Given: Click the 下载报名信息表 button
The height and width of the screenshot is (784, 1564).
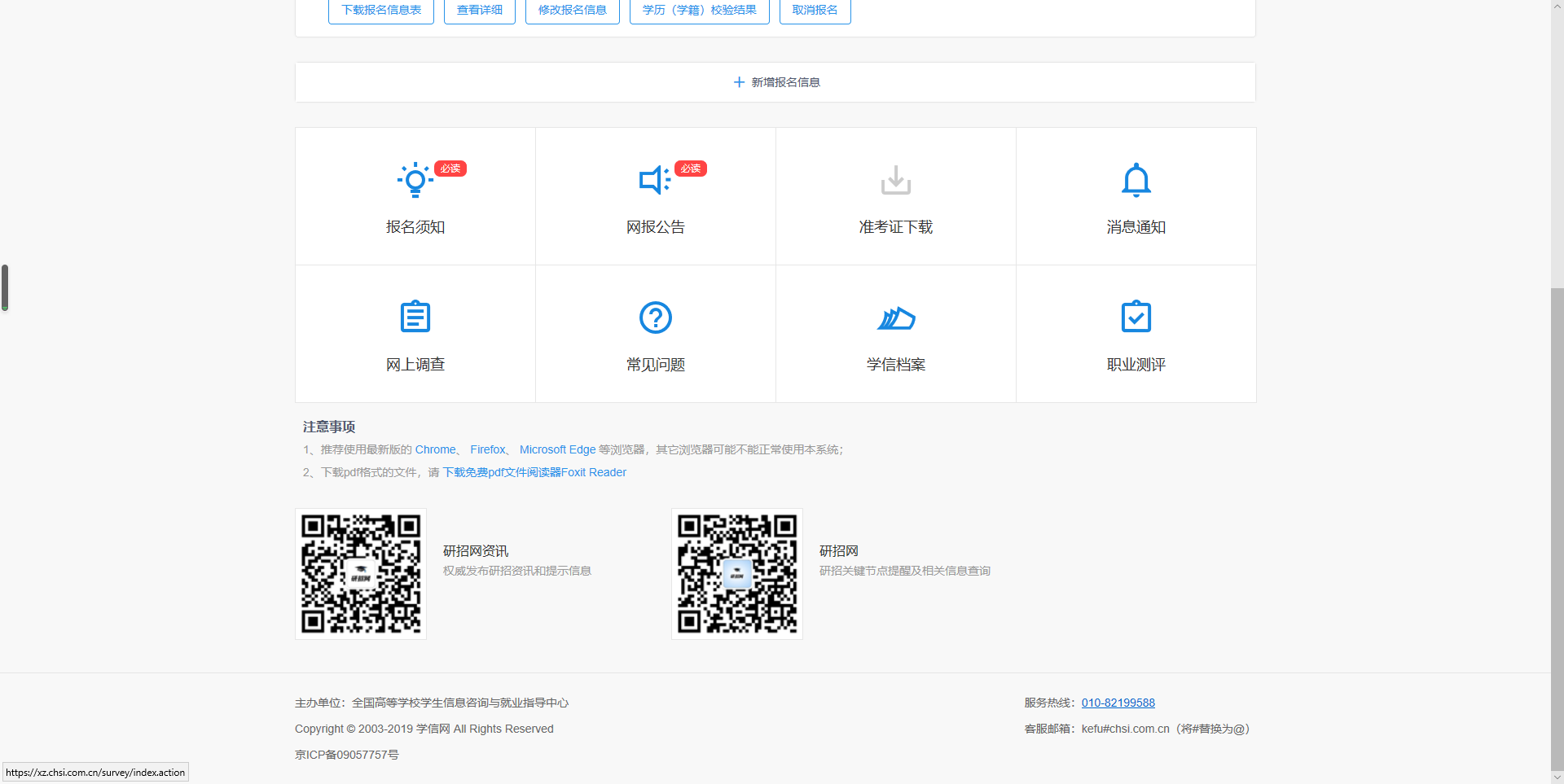Looking at the screenshot, I should 381,11.
